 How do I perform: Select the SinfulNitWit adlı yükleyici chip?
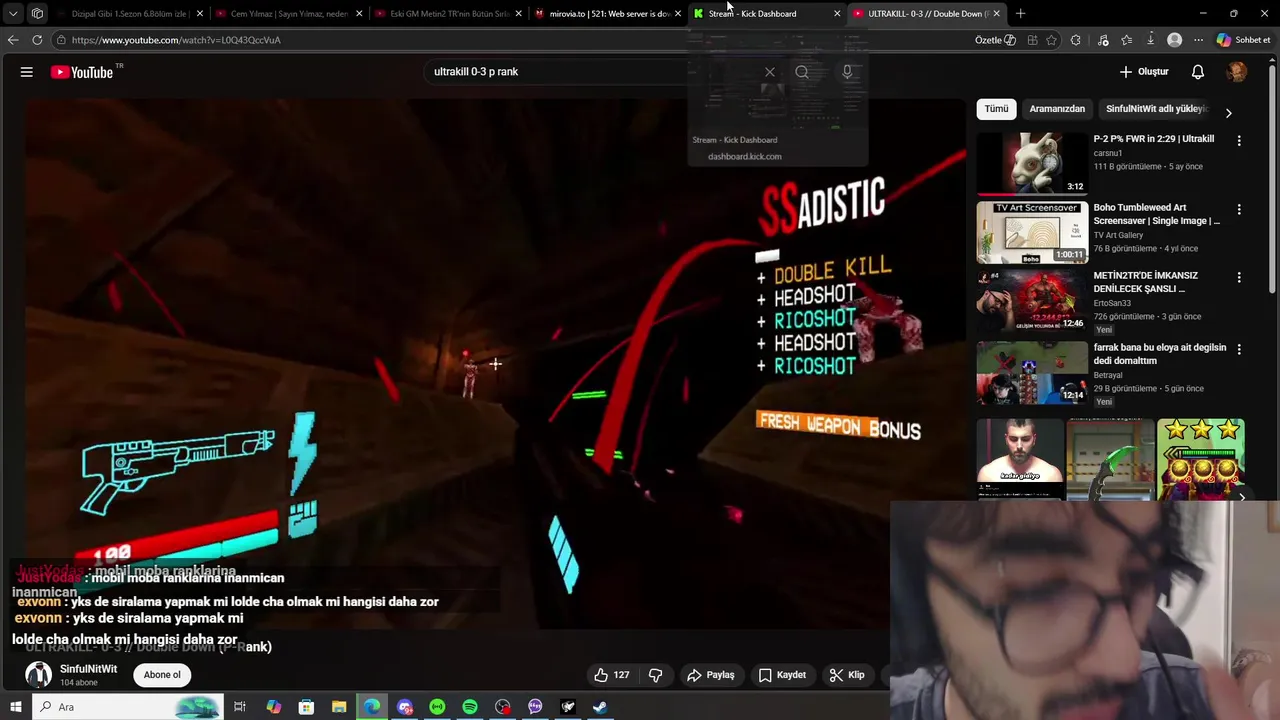tap(1157, 109)
